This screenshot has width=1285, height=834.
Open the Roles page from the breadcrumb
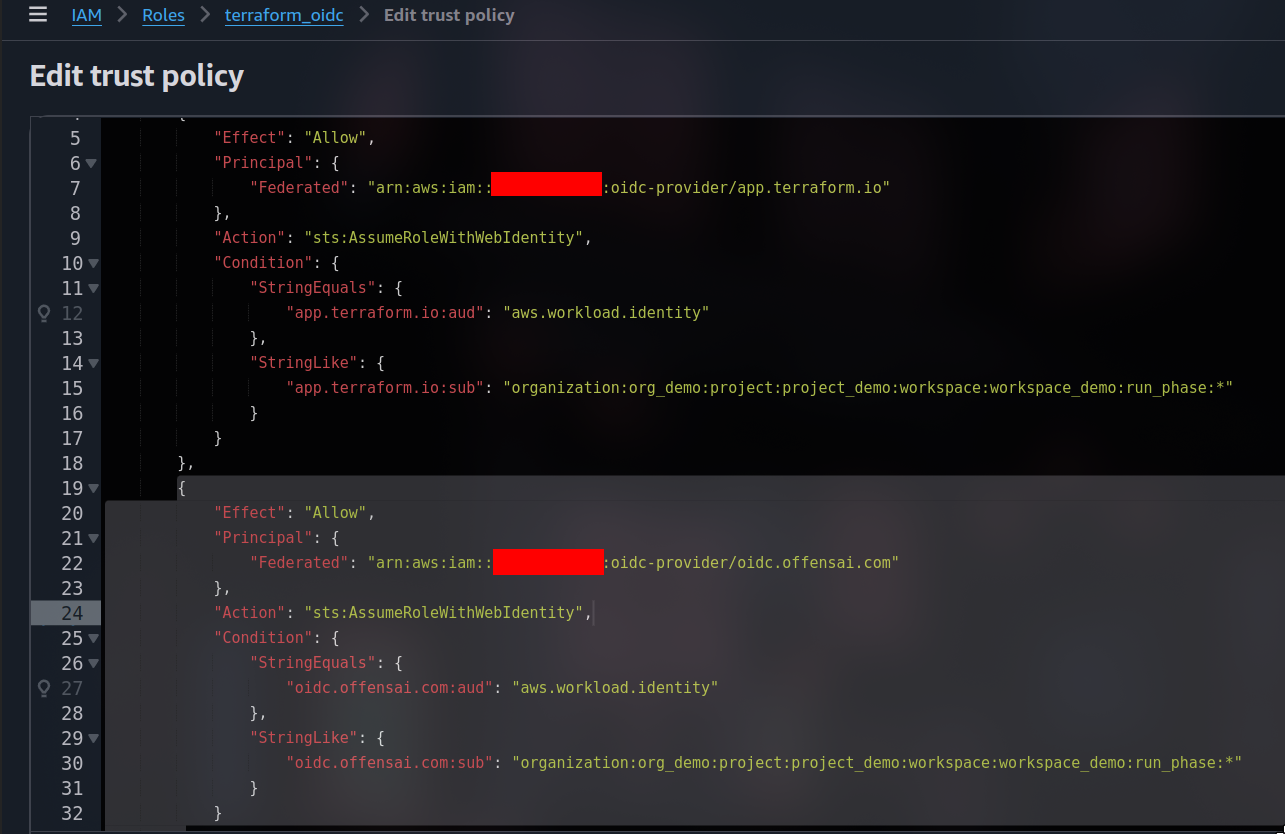pyautogui.click(x=163, y=15)
